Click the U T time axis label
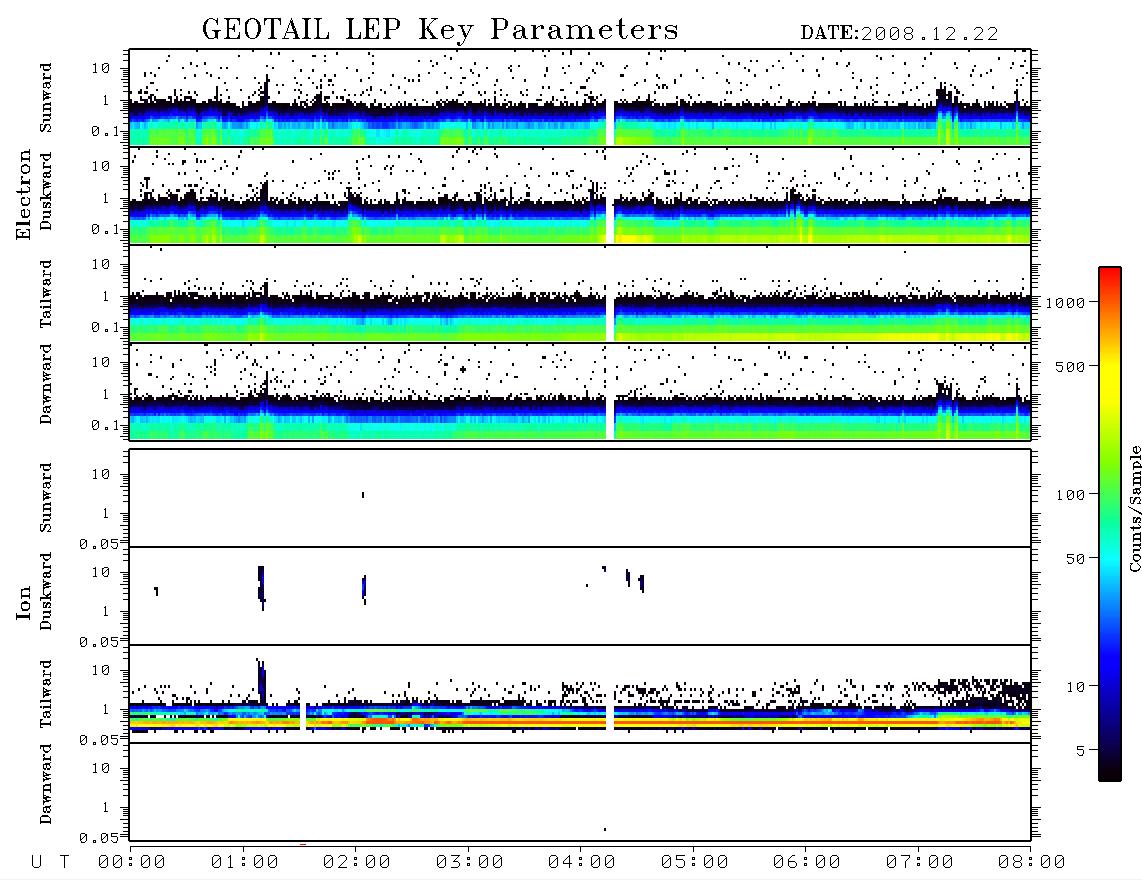This screenshot has height=880, width=1142. pyautogui.click(x=50, y=862)
